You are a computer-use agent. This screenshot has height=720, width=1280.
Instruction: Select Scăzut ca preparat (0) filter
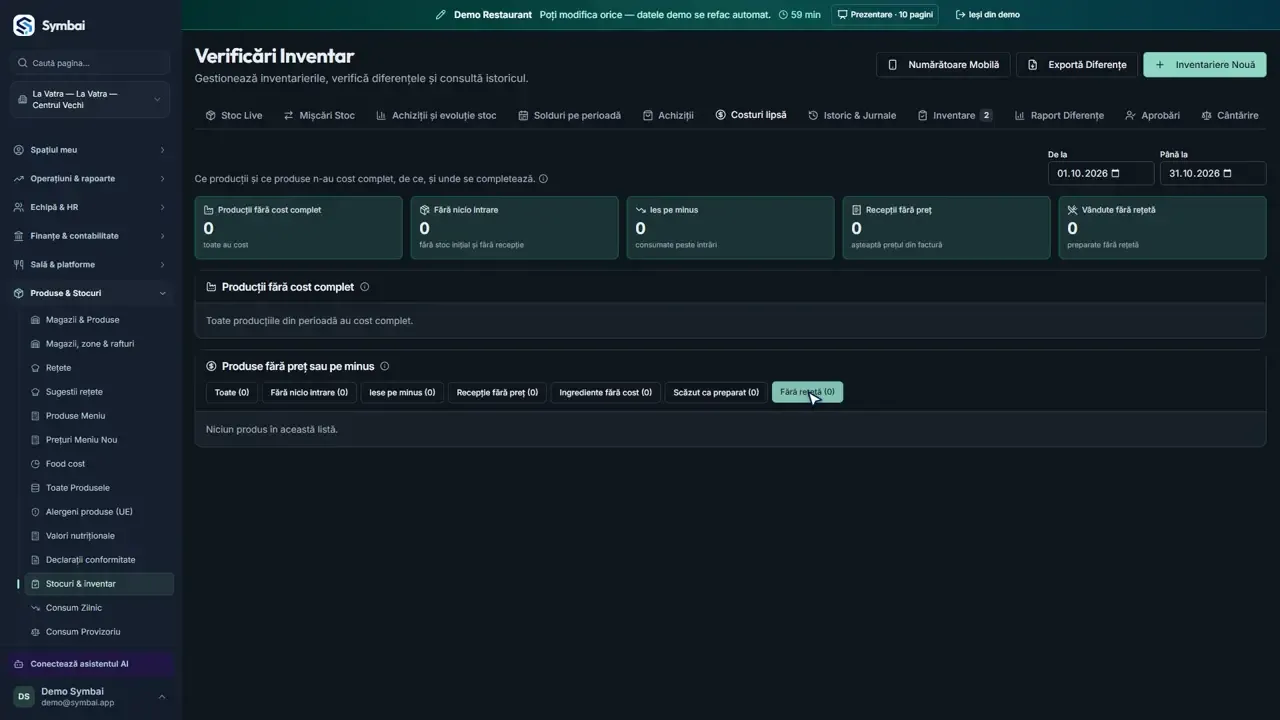(x=717, y=392)
